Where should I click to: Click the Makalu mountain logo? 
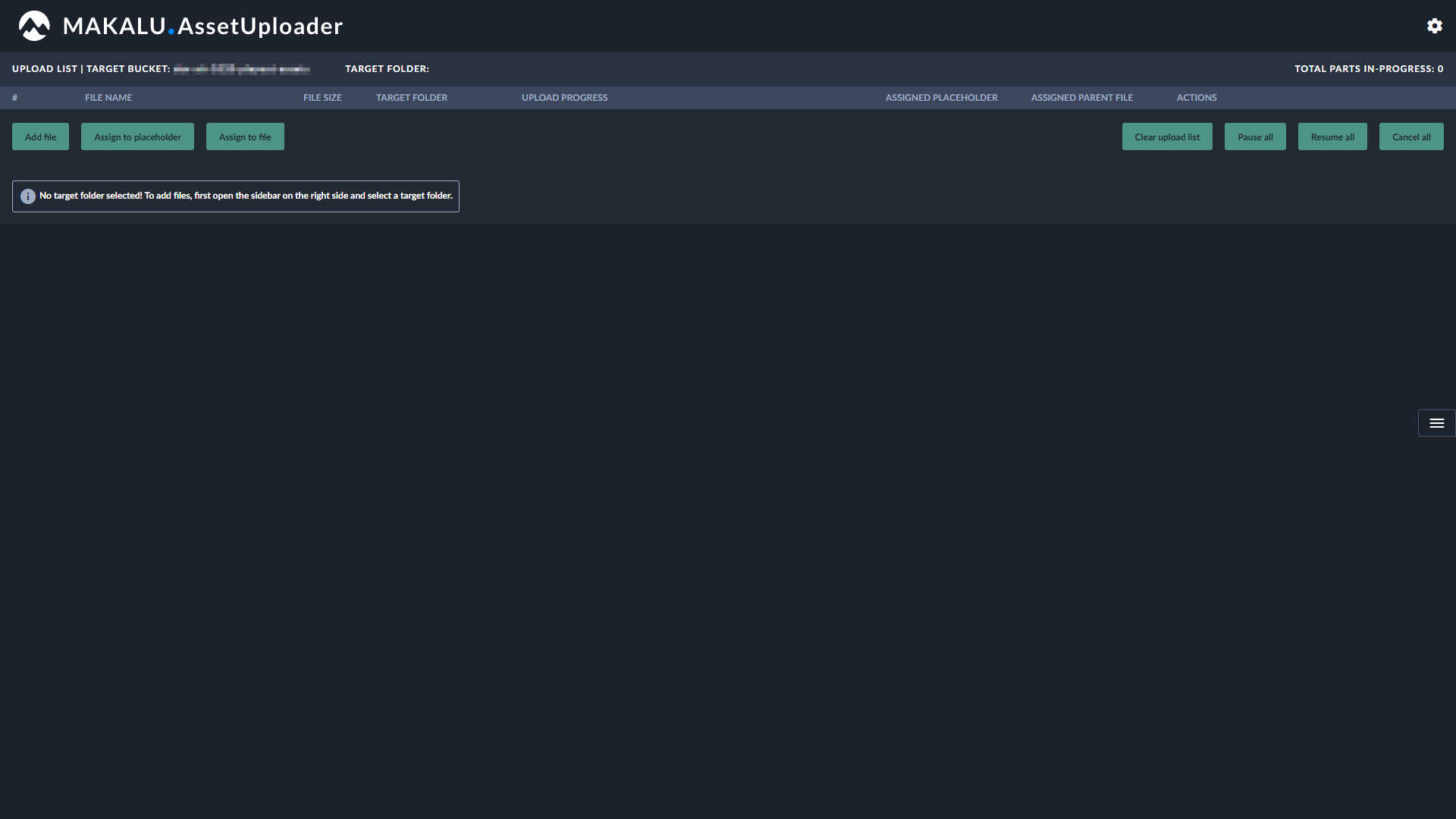point(34,26)
